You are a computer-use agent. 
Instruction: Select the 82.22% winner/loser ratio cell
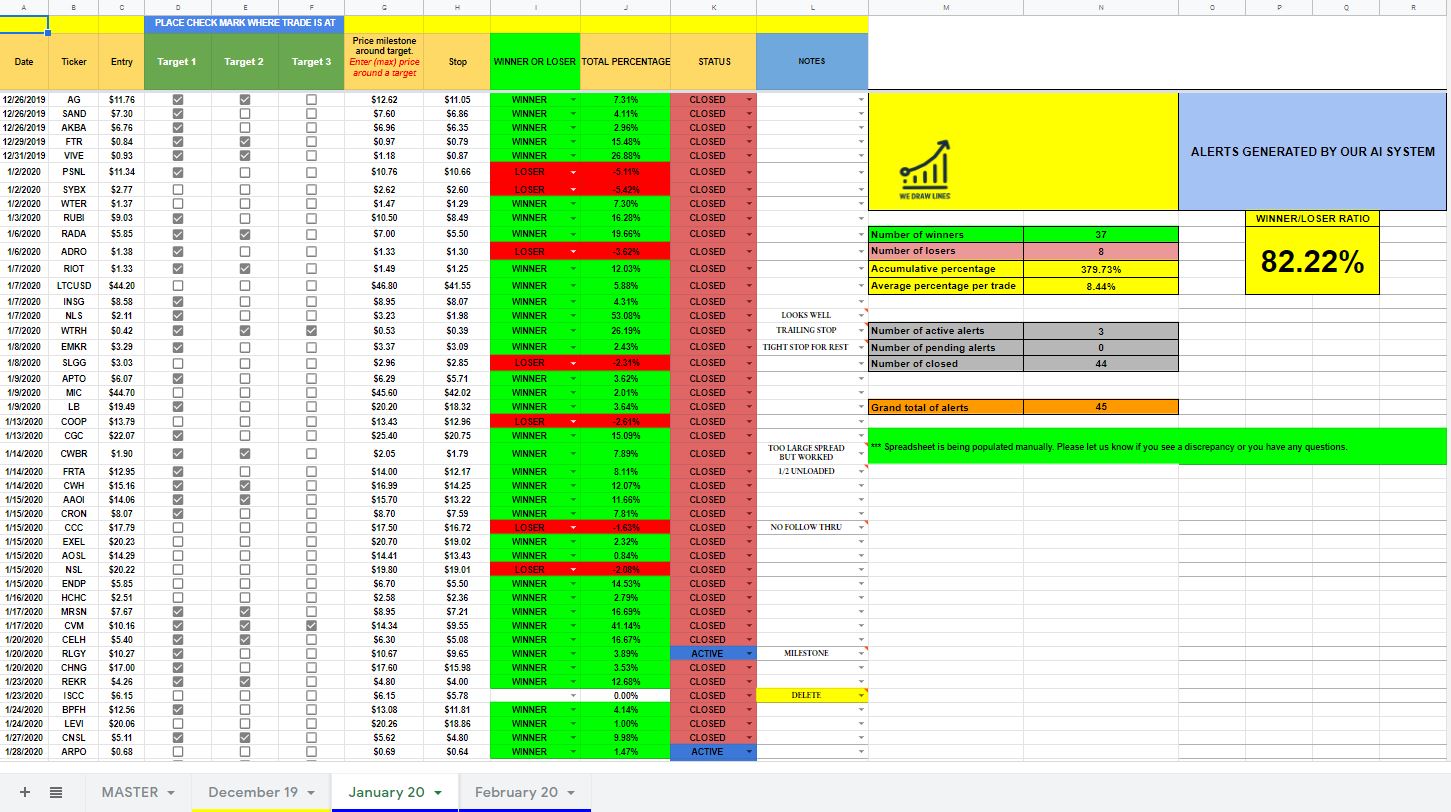(1312, 261)
